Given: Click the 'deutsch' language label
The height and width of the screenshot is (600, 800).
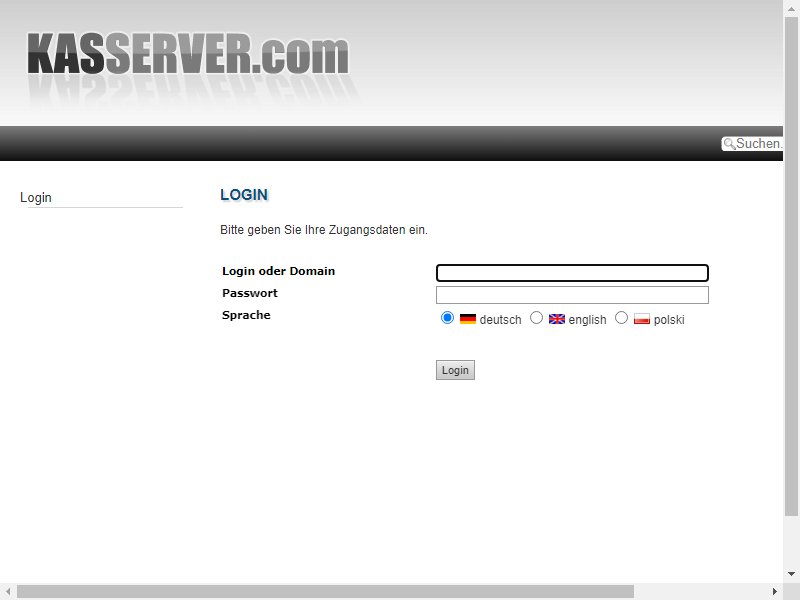Looking at the screenshot, I should 501,320.
